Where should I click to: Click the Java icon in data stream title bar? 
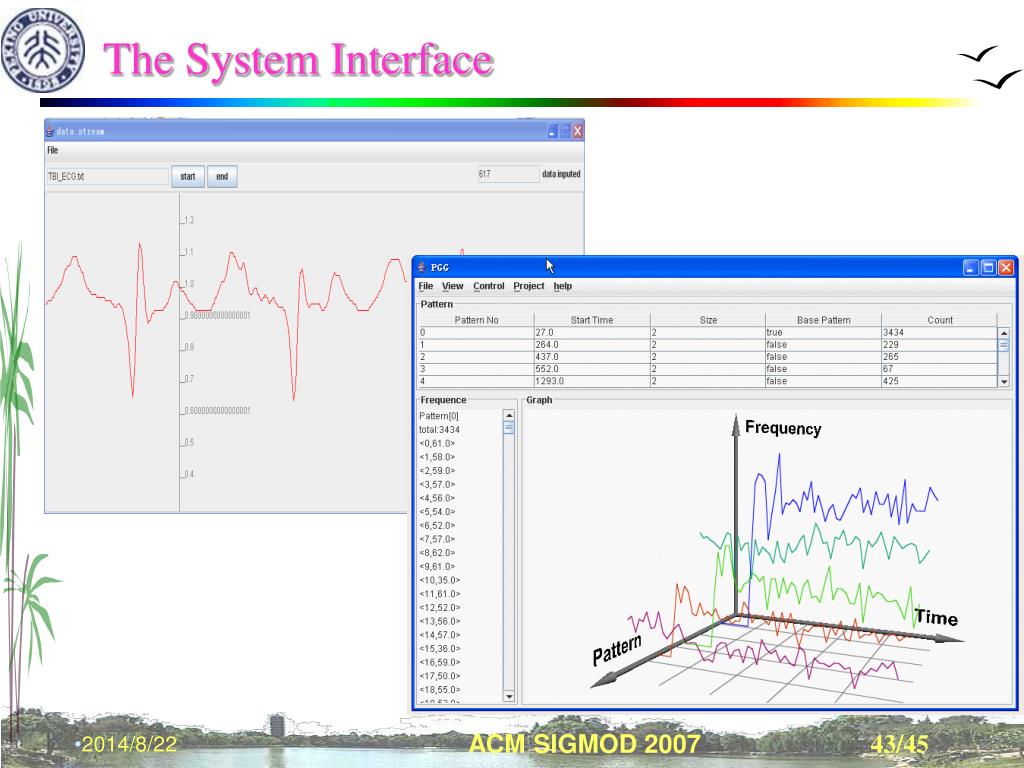(50, 131)
